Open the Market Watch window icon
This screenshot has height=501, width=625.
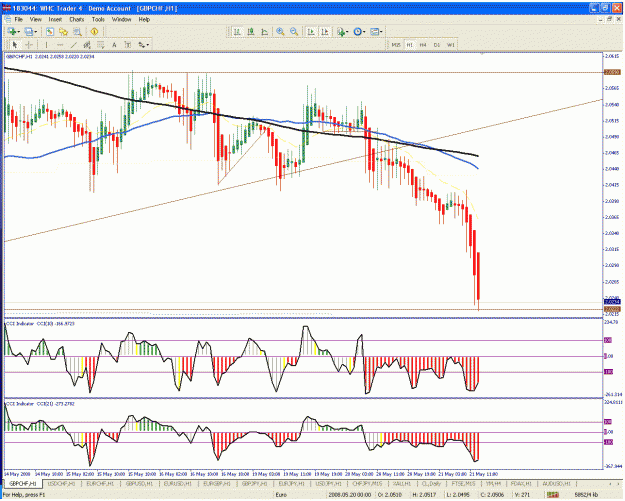click(50, 31)
